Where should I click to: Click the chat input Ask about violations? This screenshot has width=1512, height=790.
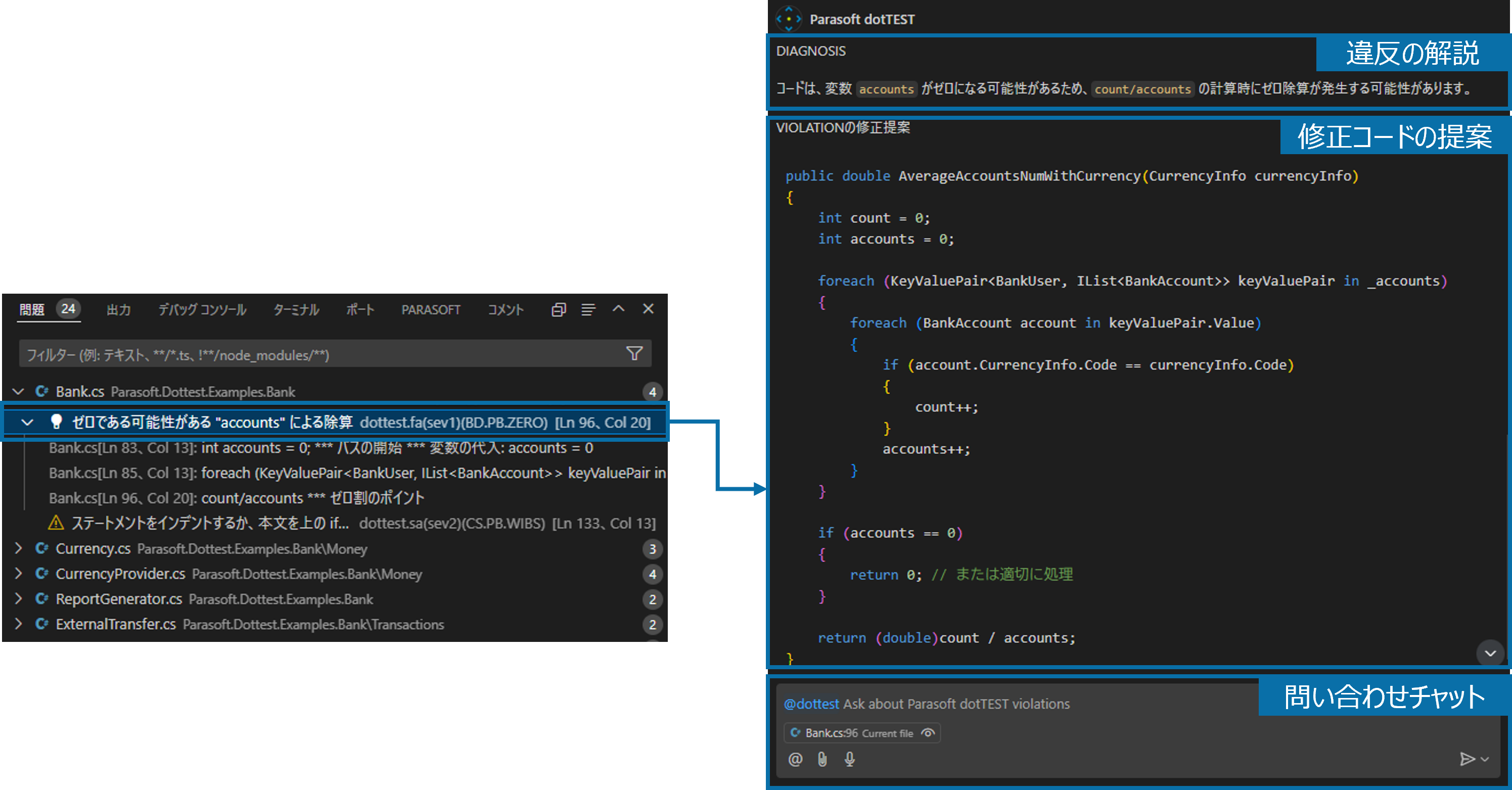[956, 704]
